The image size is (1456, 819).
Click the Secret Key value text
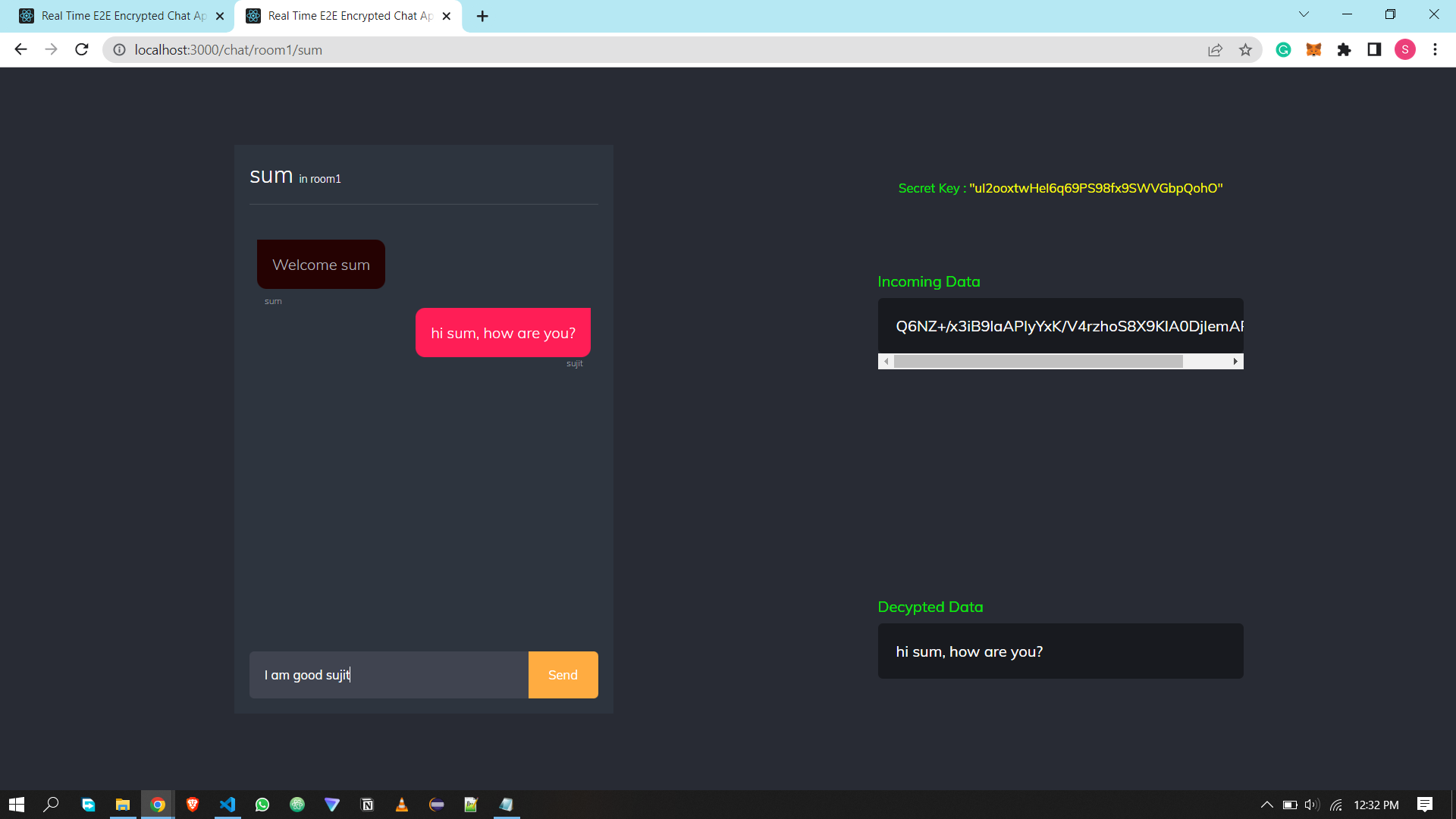tap(1096, 188)
